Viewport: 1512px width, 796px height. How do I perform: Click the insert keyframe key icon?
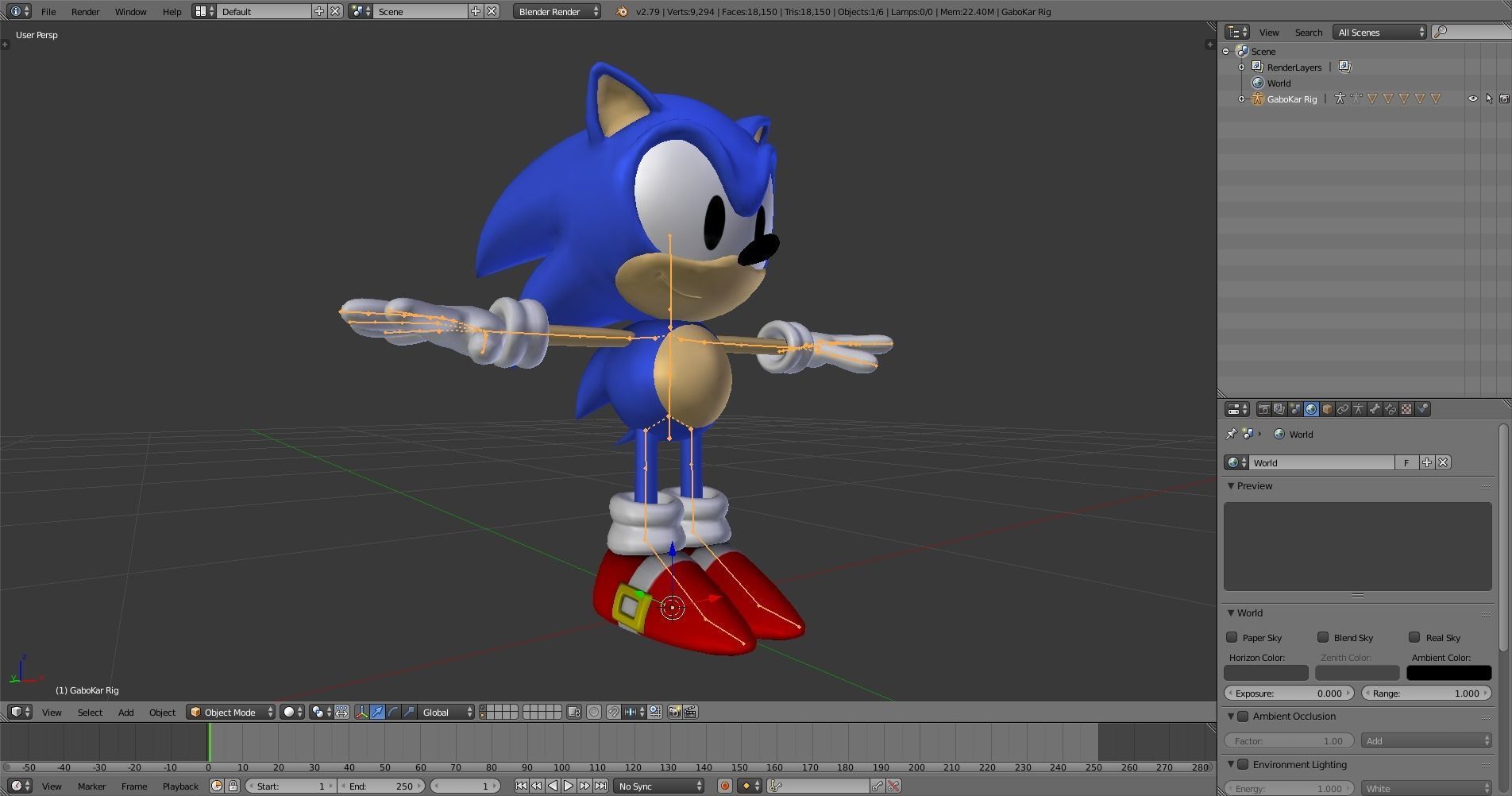pos(877,786)
